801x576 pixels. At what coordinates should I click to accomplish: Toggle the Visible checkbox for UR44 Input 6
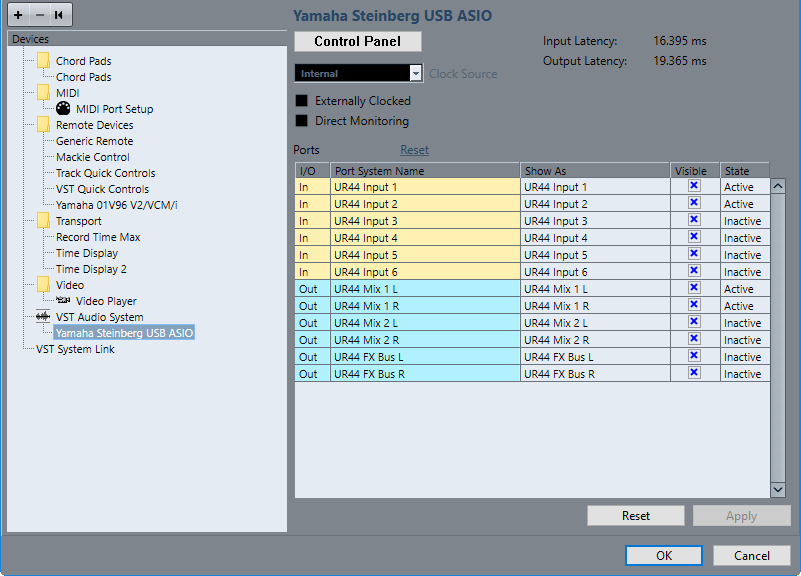694,271
